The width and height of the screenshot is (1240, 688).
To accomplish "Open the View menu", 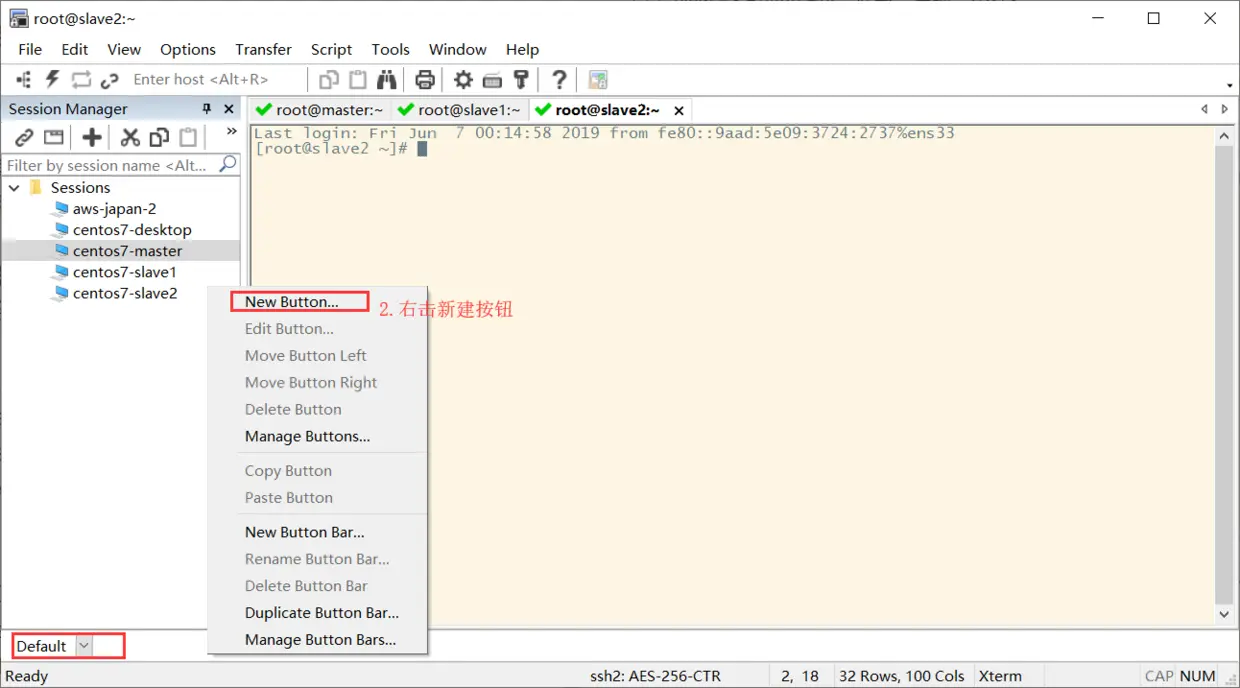I will [124, 49].
